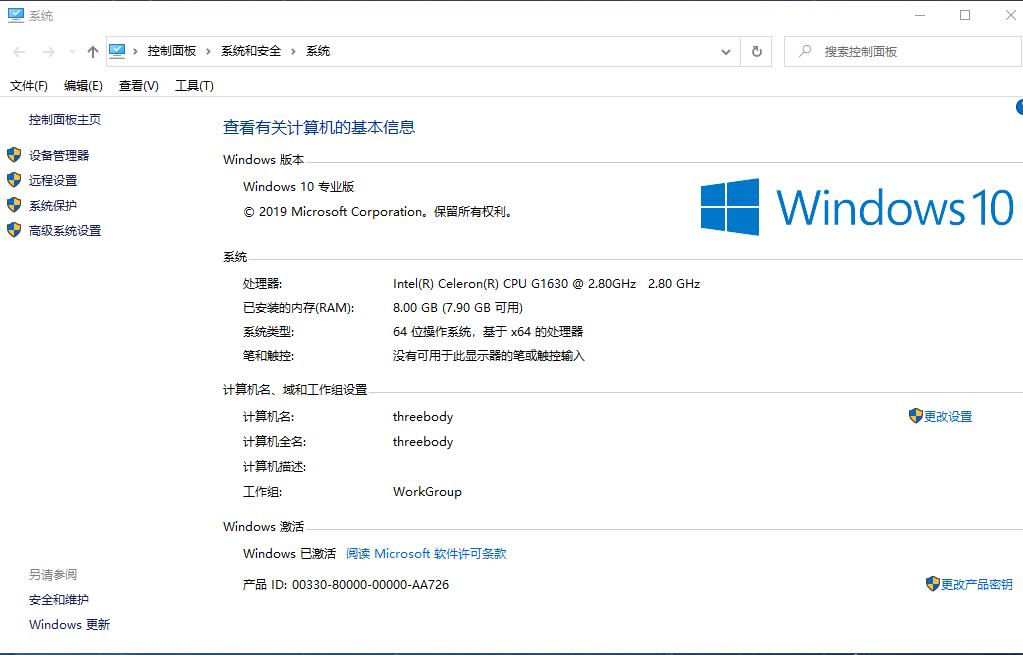Click the computer icon in address bar
1023x655 pixels.
pos(117,51)
